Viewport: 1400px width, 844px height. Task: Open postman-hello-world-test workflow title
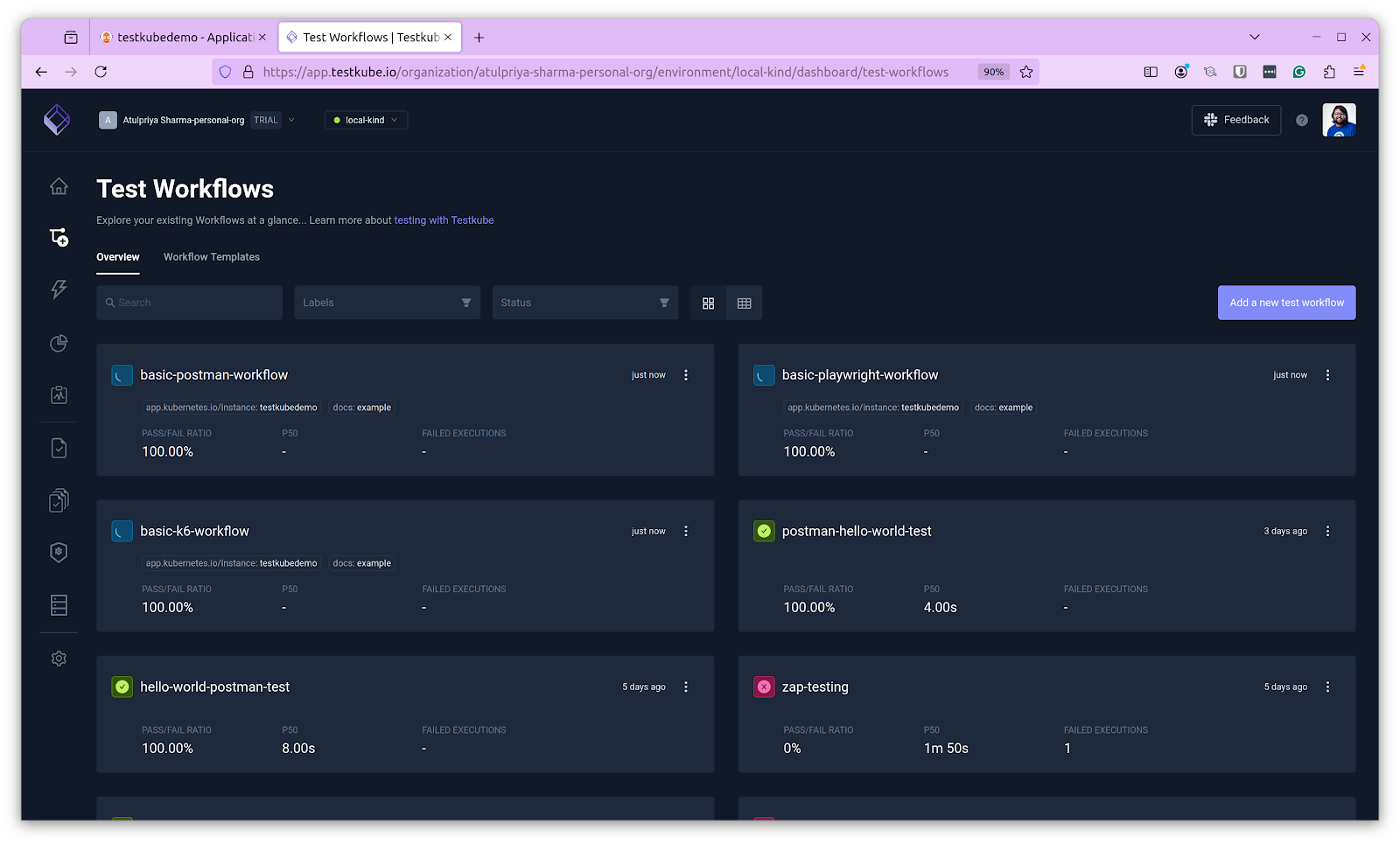coord(857,531)
